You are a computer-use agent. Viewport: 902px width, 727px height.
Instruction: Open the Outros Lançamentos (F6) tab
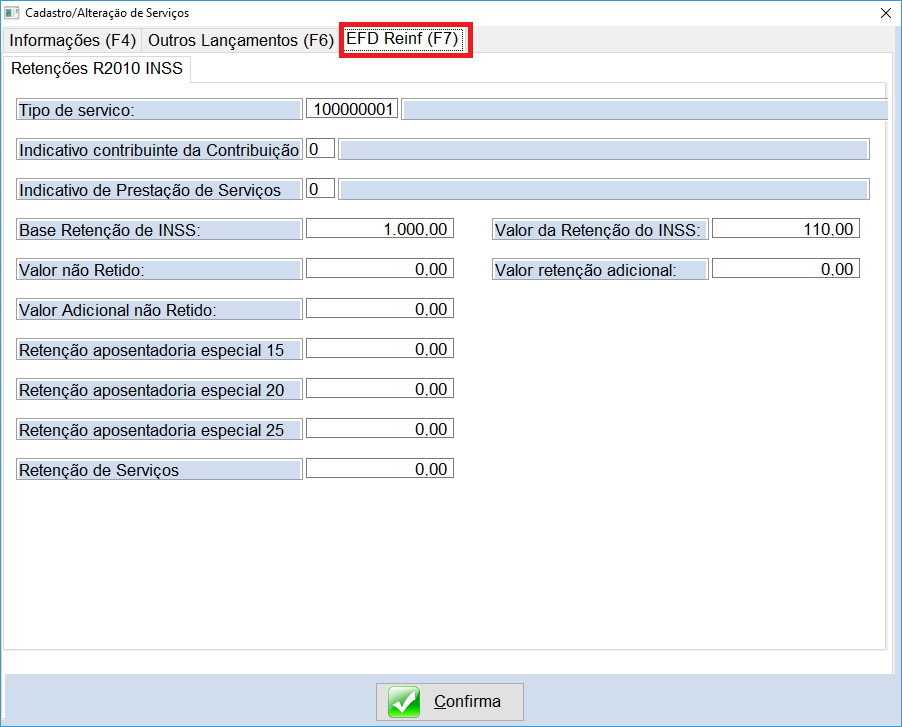240,41
